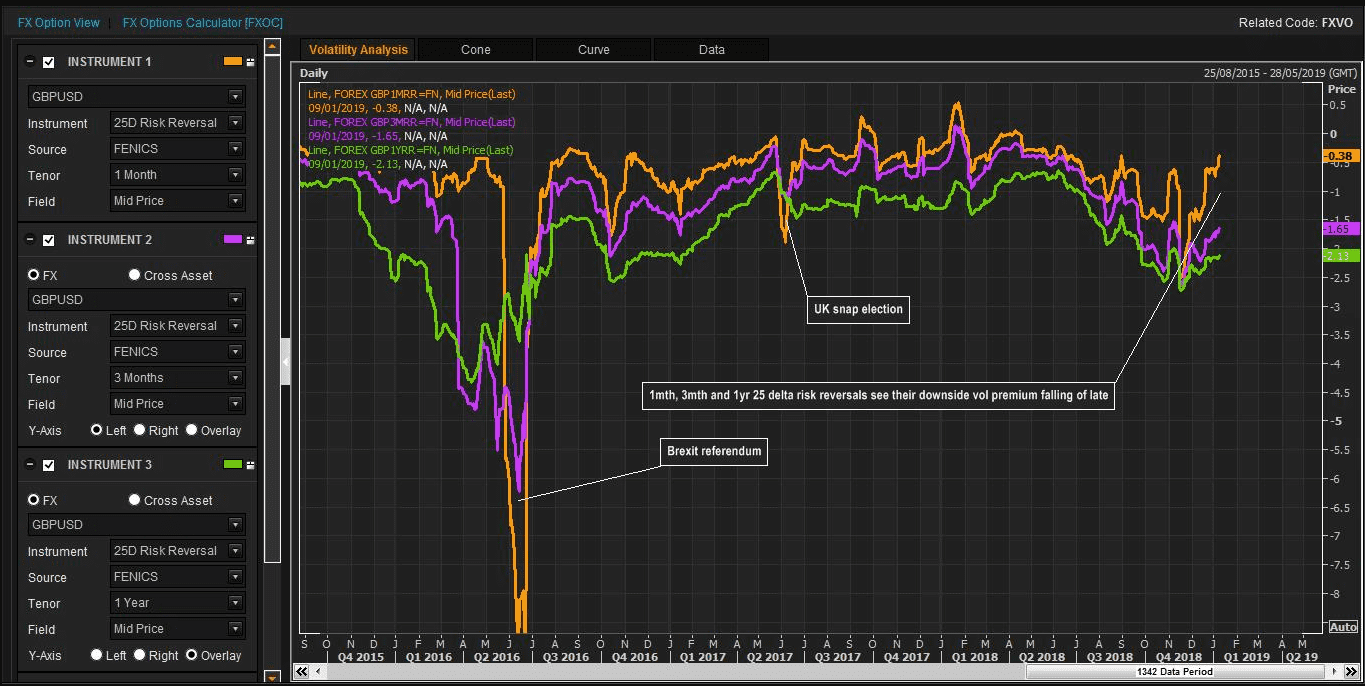Open Instrument 1 line style icon
This screenshot has width=1365, height=686.
coord(250,62)
